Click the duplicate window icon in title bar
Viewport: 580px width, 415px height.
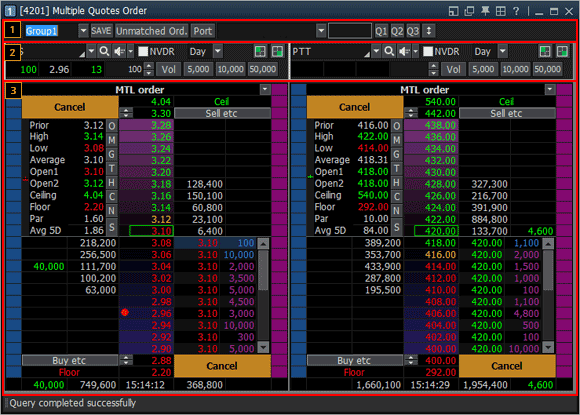[469, 11]
